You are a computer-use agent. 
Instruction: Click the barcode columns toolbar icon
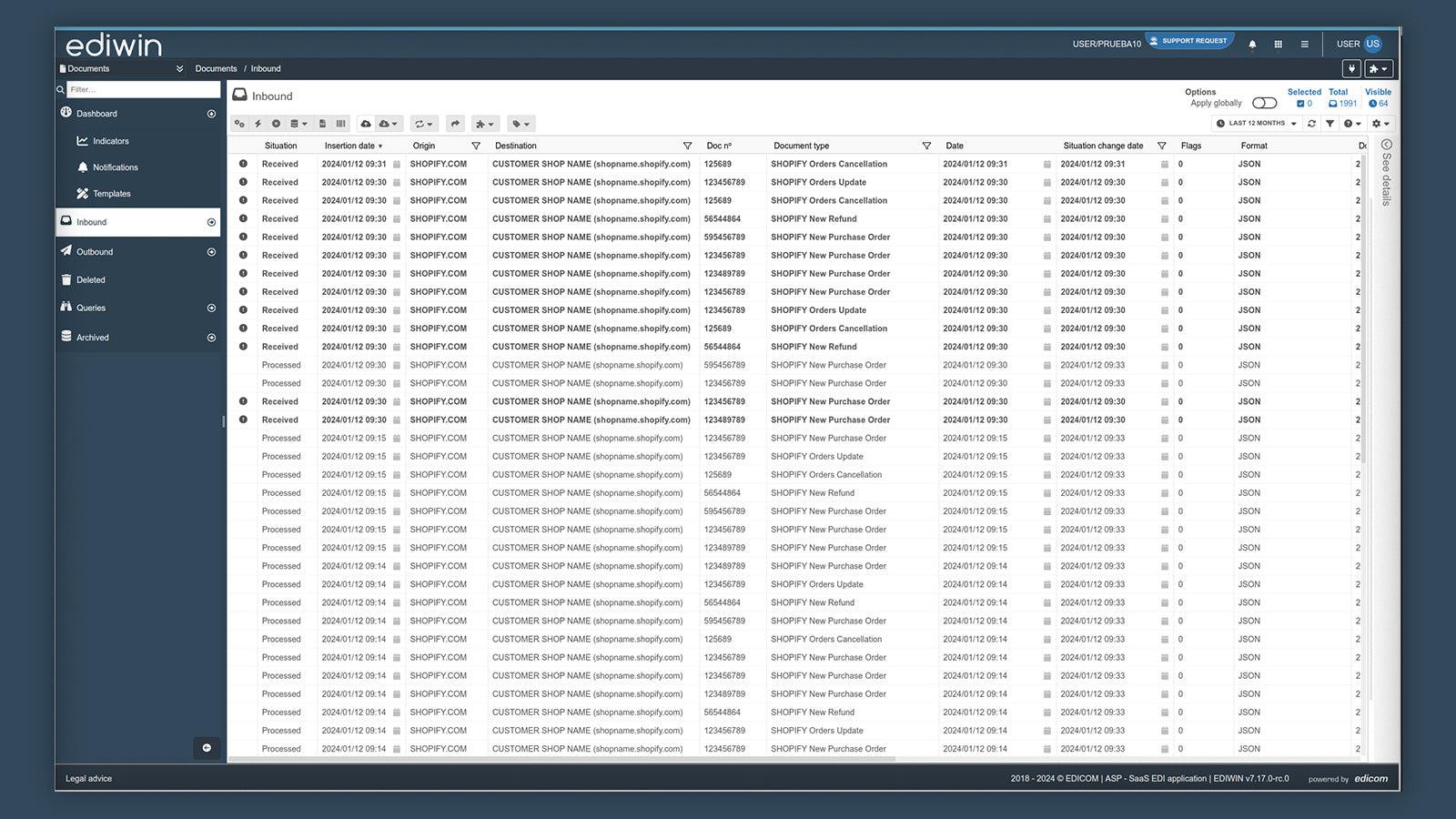pyautogui.click(x=340, y=124)
